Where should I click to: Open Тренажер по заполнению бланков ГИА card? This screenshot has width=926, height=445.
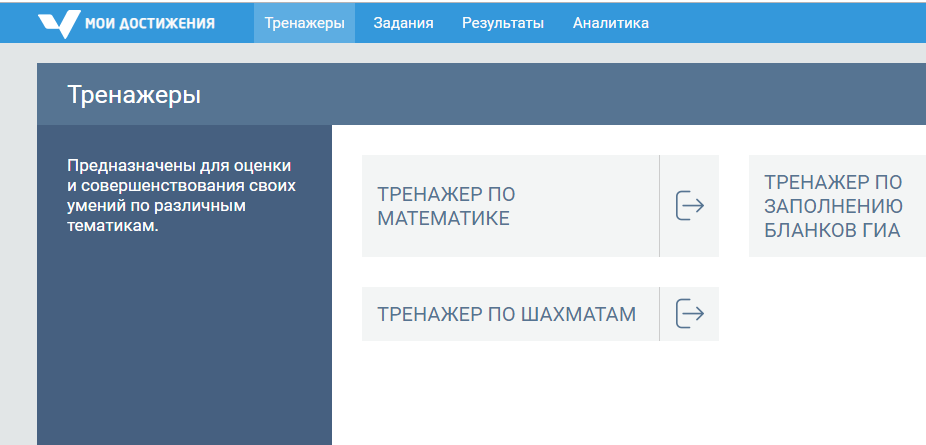click(x=837, y=206)
